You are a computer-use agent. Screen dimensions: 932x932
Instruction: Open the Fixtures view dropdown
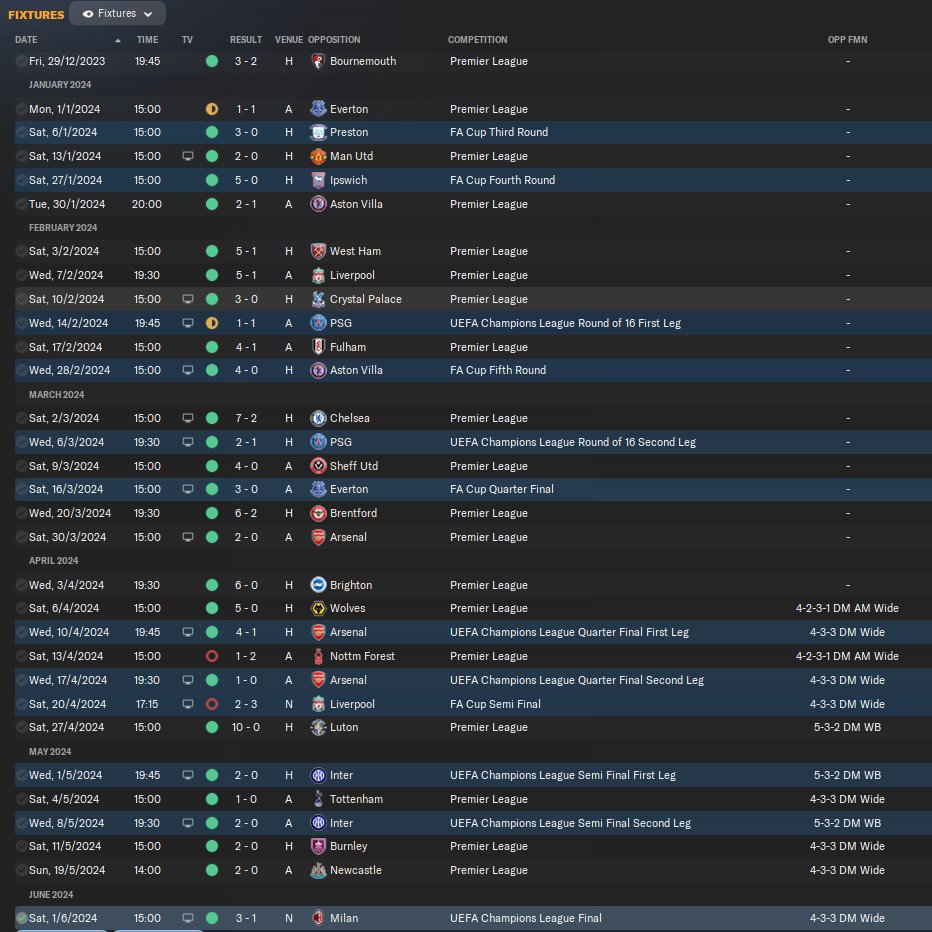[x=117, y=13]
